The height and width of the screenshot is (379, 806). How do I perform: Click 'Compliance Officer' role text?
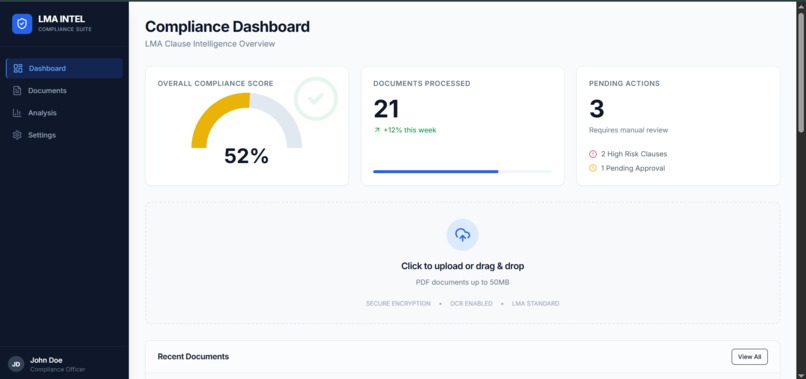coord(58,369)
